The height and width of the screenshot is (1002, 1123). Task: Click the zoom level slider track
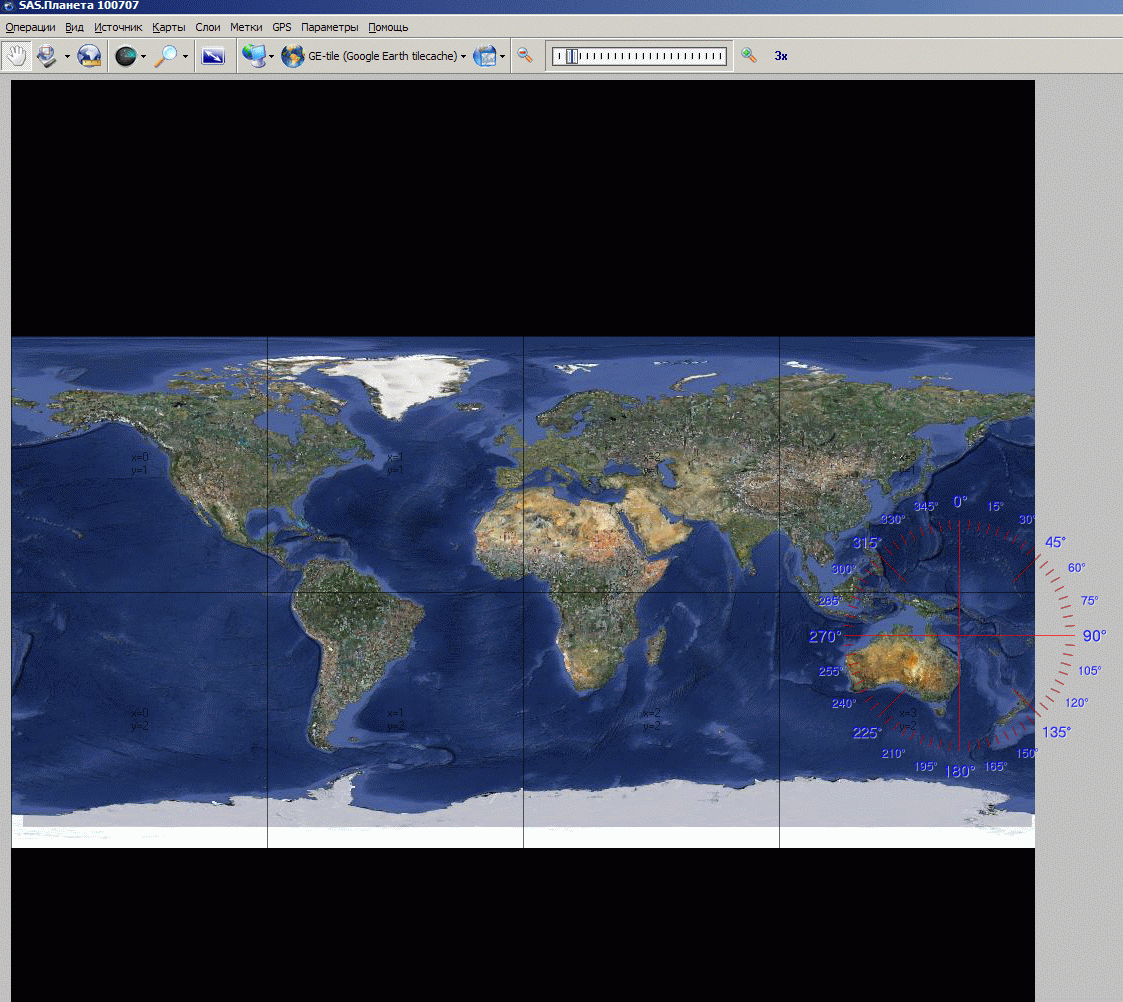click(x=640, y=57)
